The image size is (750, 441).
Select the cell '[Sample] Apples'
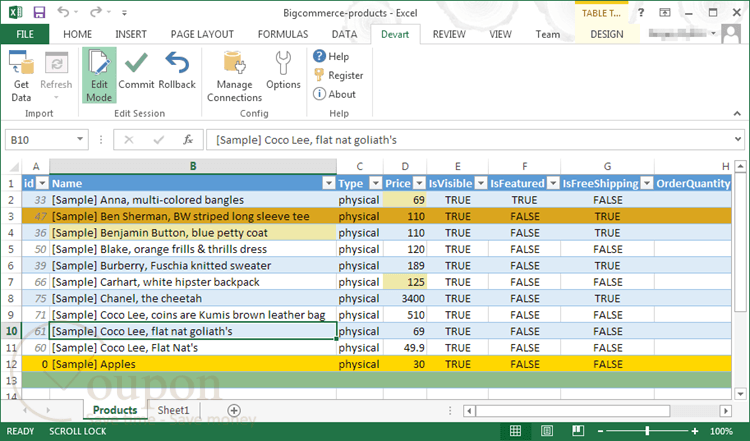tap(193, 364)
